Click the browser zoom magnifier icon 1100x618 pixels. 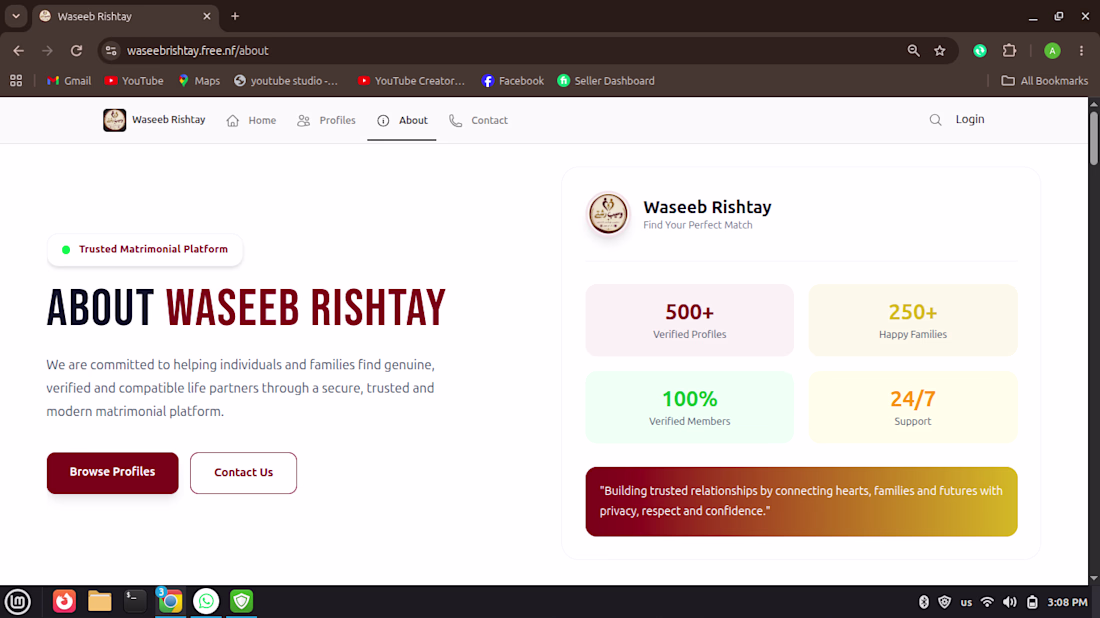(913, 51)
